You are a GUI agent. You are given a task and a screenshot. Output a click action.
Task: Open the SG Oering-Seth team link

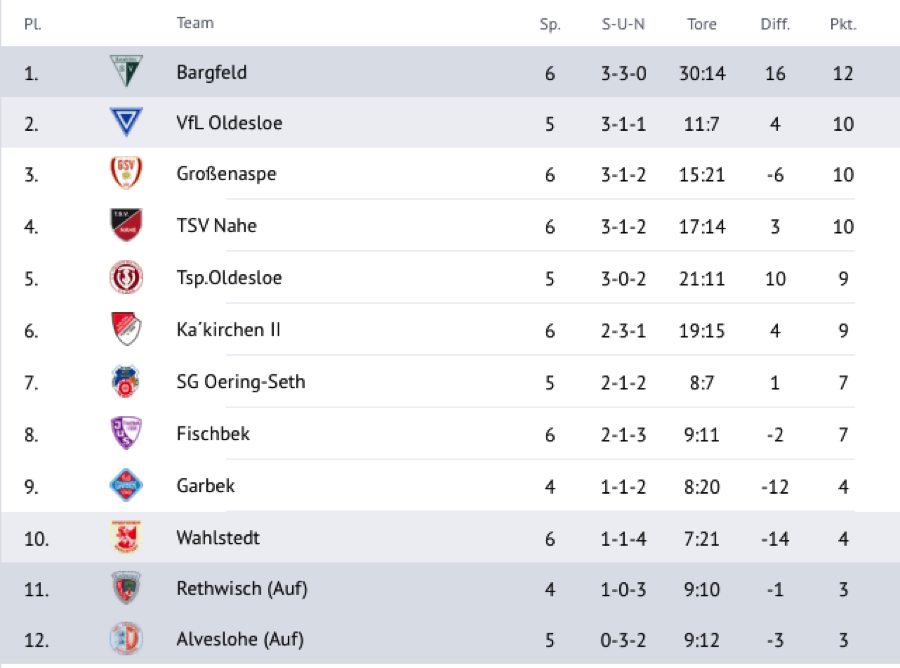pos(240,382)
